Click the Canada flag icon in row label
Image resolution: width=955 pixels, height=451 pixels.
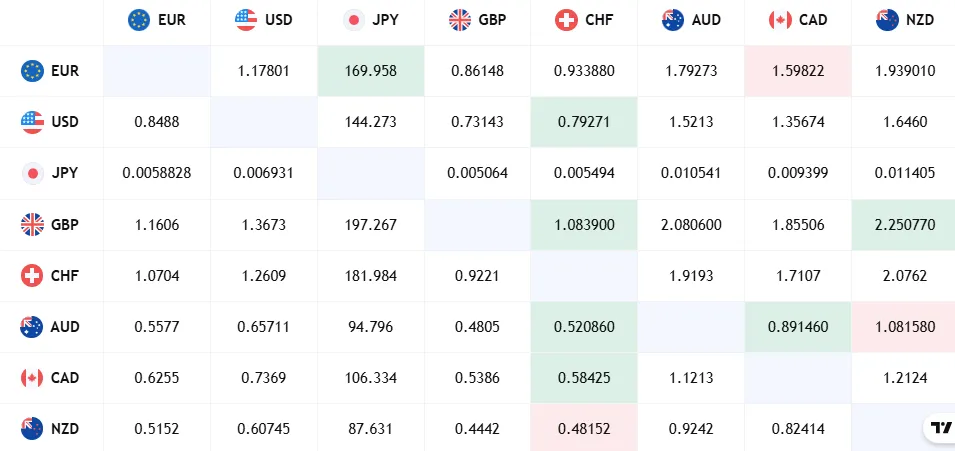tap(33, 378)
